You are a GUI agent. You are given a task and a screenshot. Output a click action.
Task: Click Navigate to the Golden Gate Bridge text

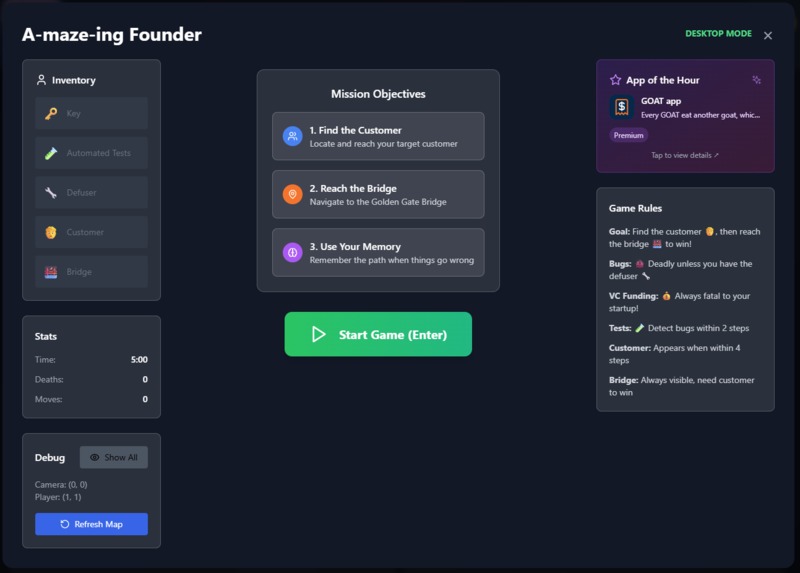point(378,202)
